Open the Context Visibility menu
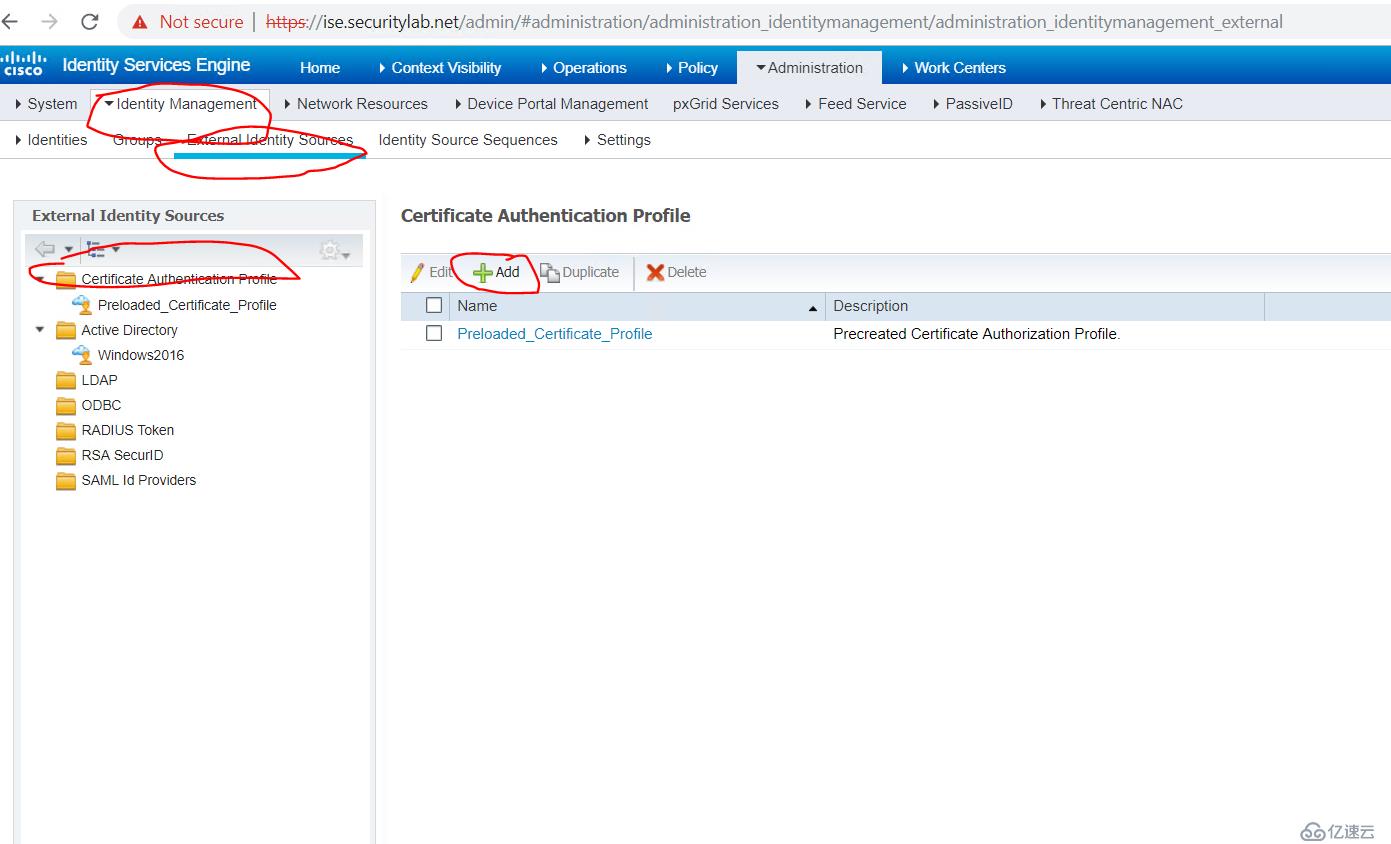1391x844 pixels. click(440, 68)
